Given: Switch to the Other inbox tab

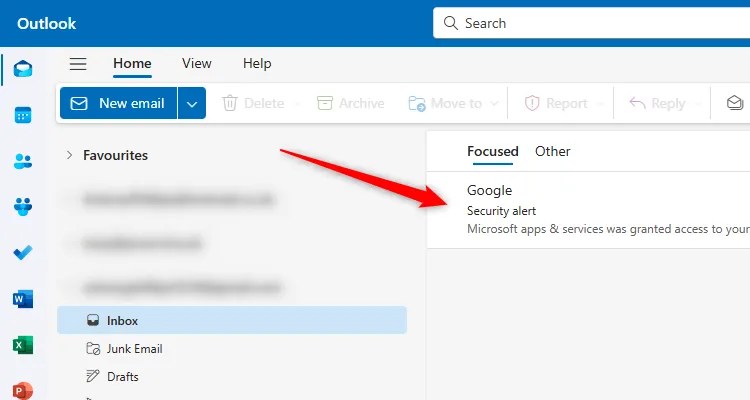Looking at the screenshot, I should (x=552, y=151).
